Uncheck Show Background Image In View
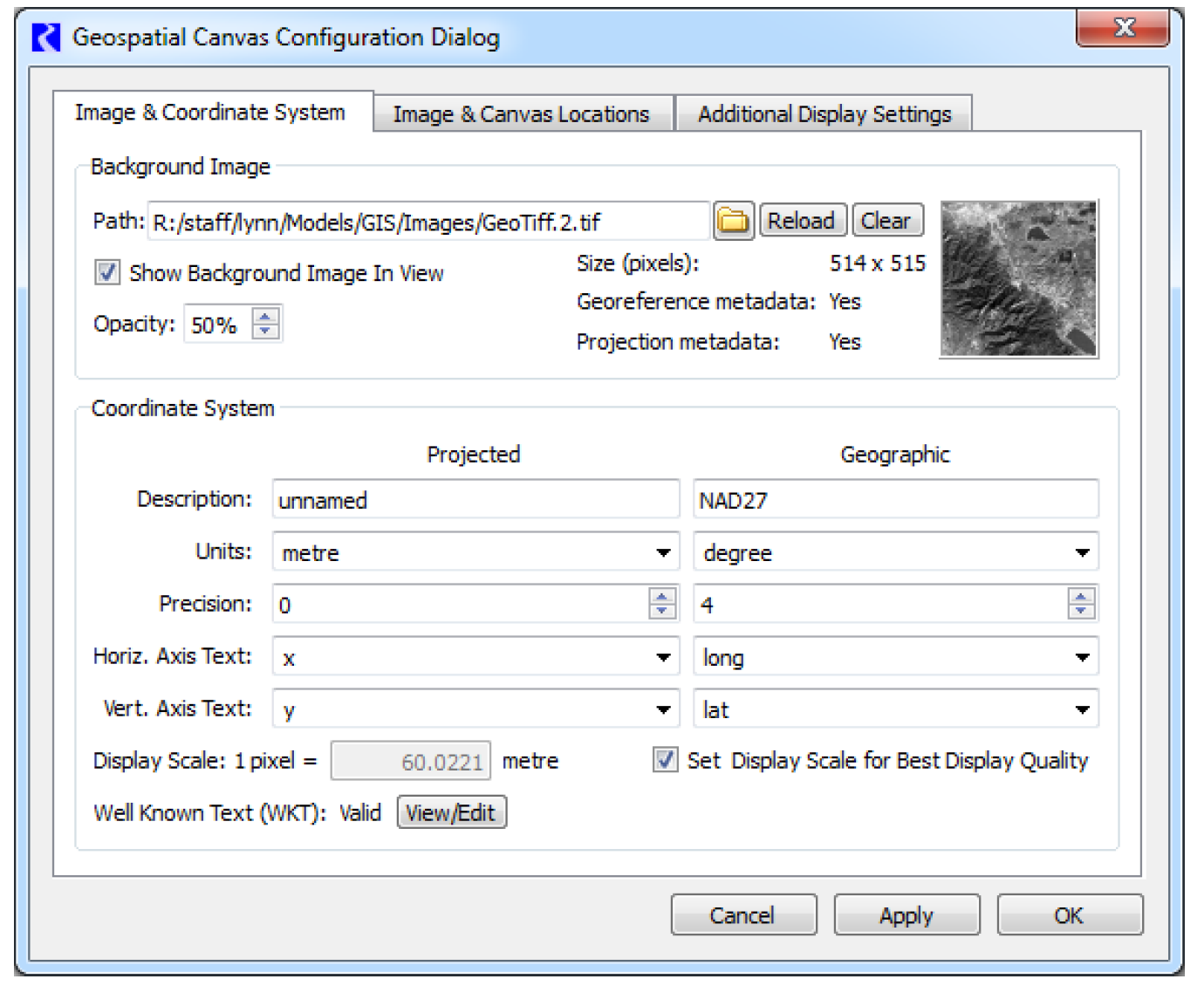Screen dimensions: 1204x986 pyautogui.click(x=107, y=273)
